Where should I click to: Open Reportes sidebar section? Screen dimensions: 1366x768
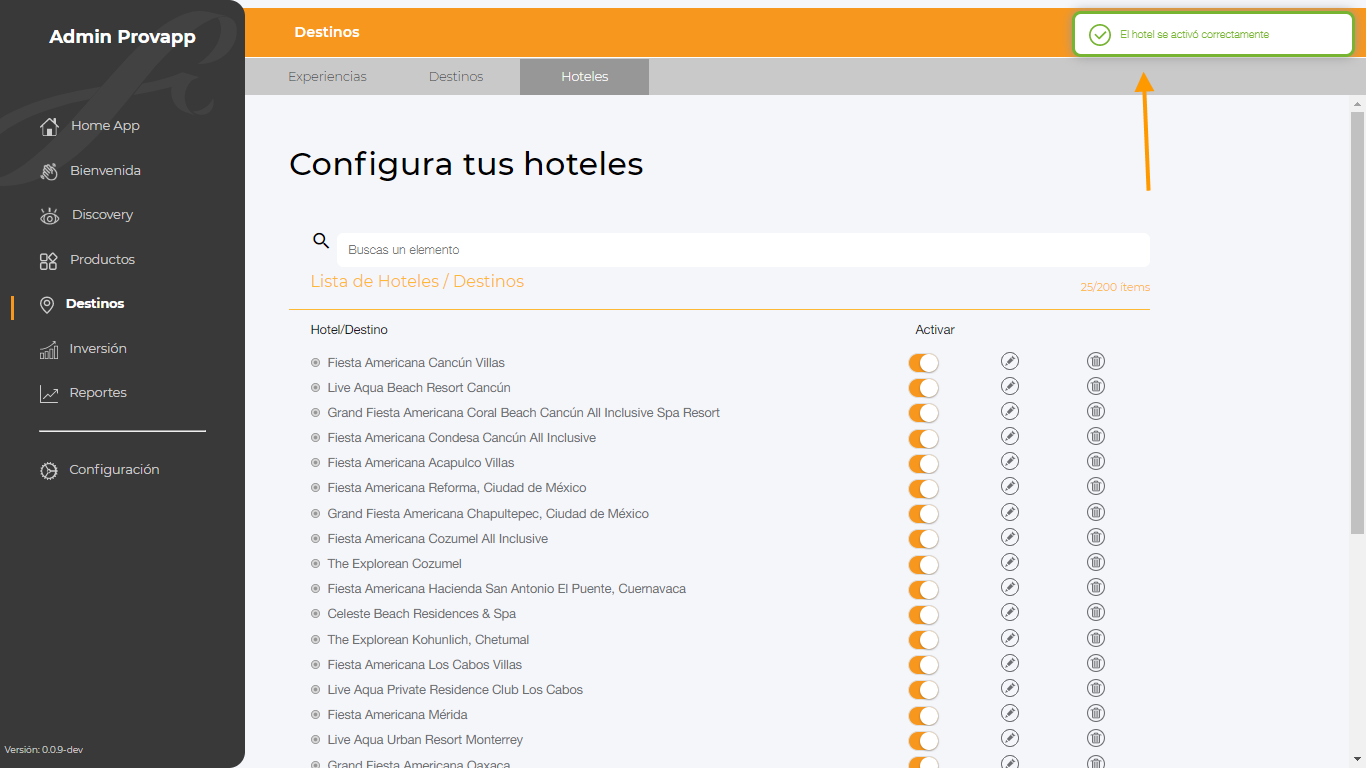coord(83,393)
